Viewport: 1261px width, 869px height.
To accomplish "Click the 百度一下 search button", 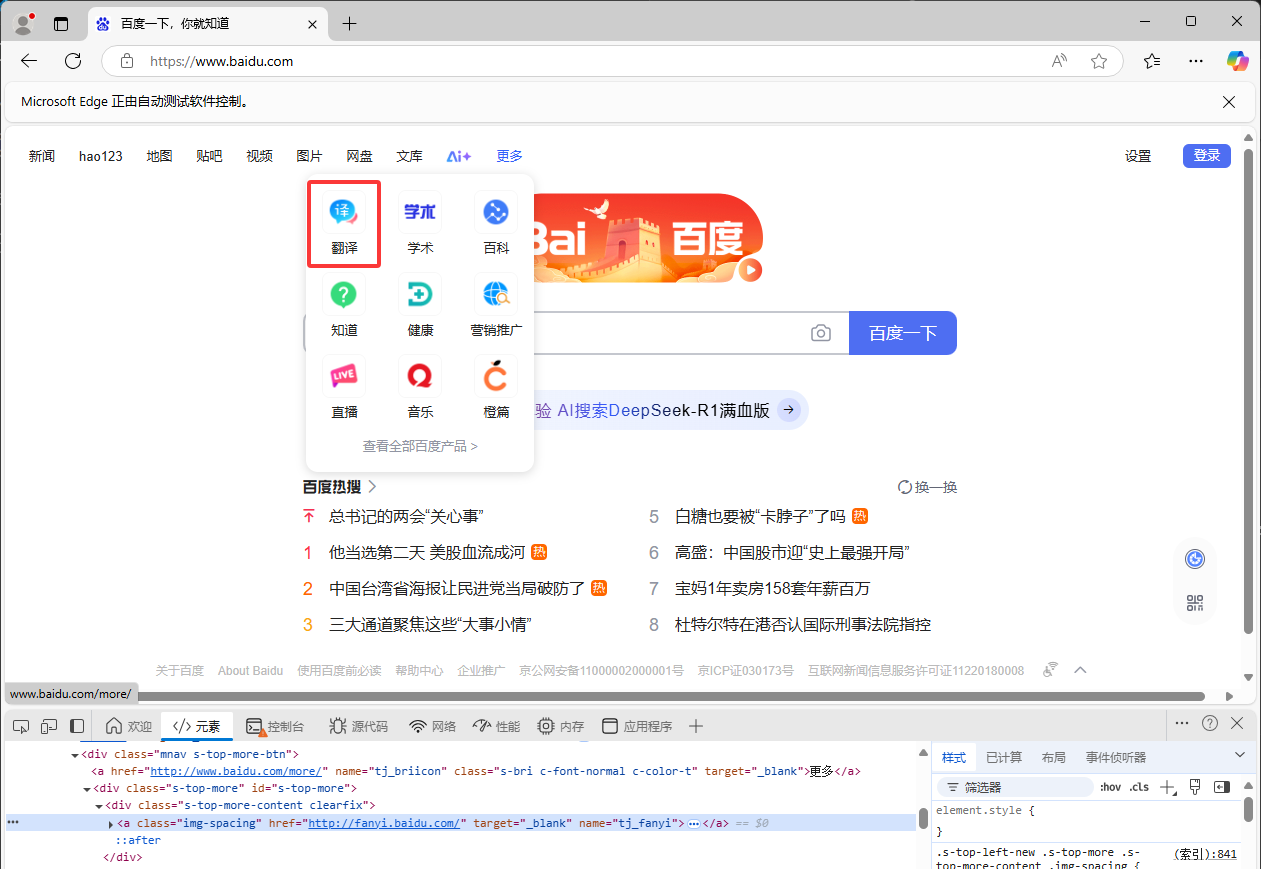I will pos(903,333).
